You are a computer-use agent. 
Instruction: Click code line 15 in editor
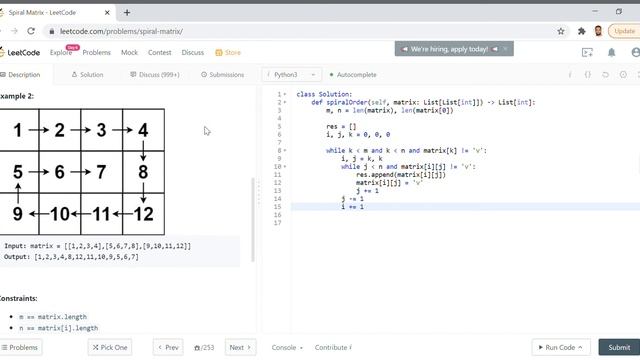pos(465,207)
